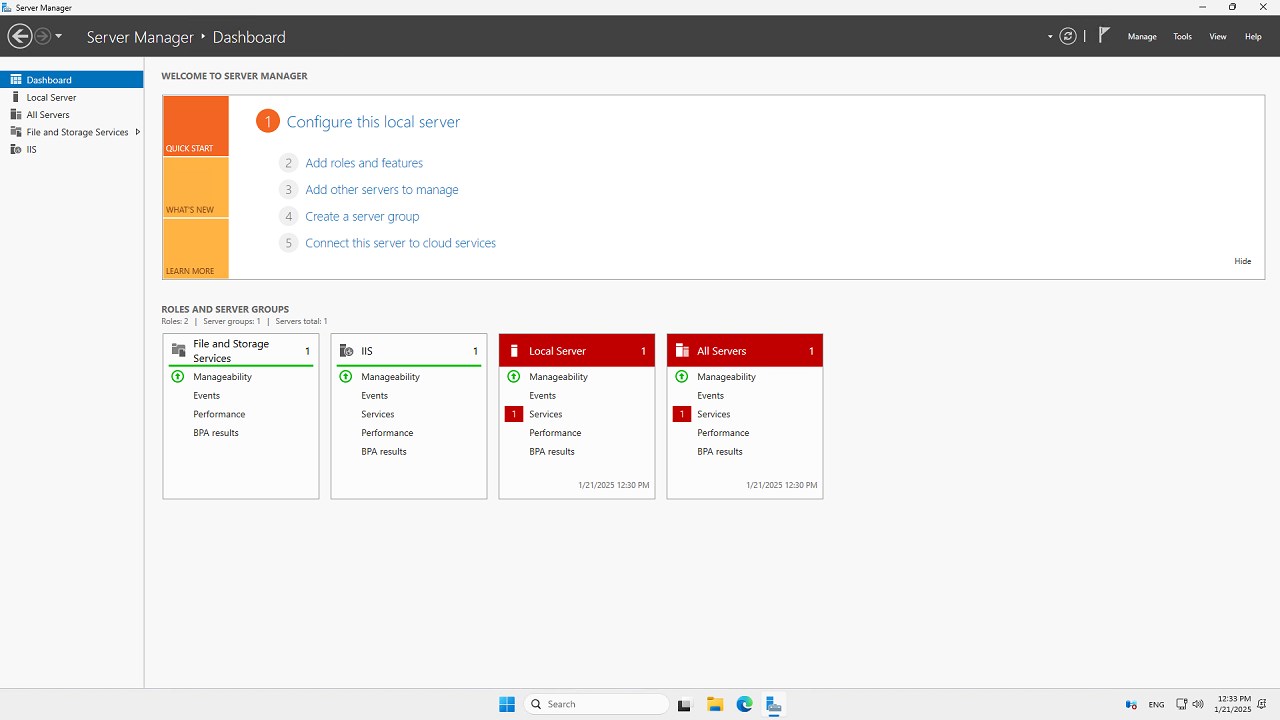Click Events in the IIS tile

374,396
